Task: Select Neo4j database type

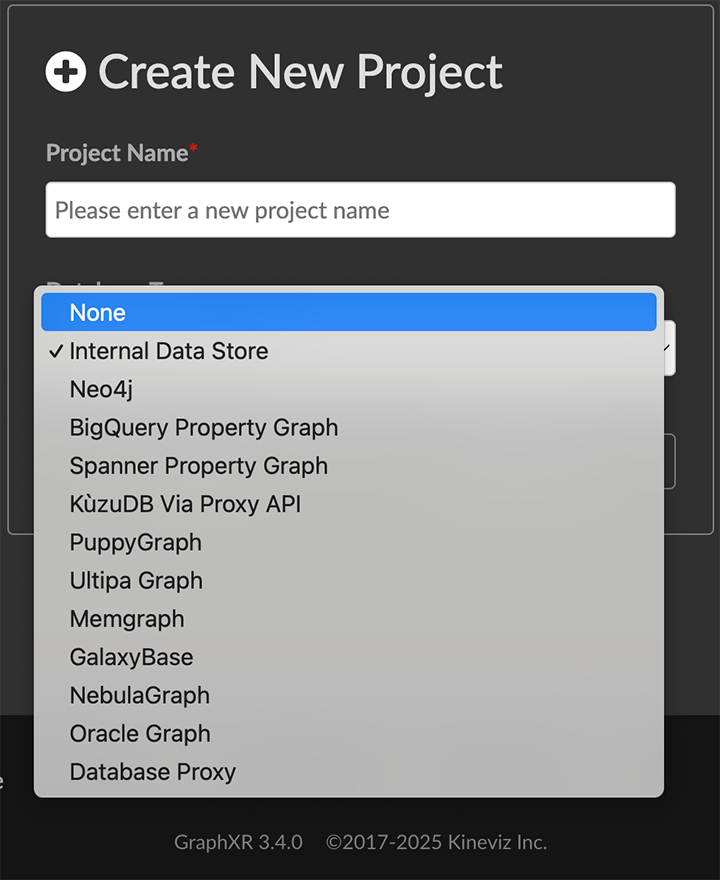Action: coord(101,389)
